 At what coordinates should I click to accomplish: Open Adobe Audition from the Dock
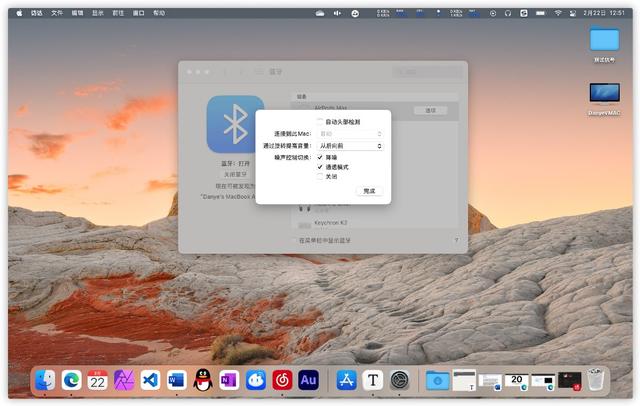[309, 380]
